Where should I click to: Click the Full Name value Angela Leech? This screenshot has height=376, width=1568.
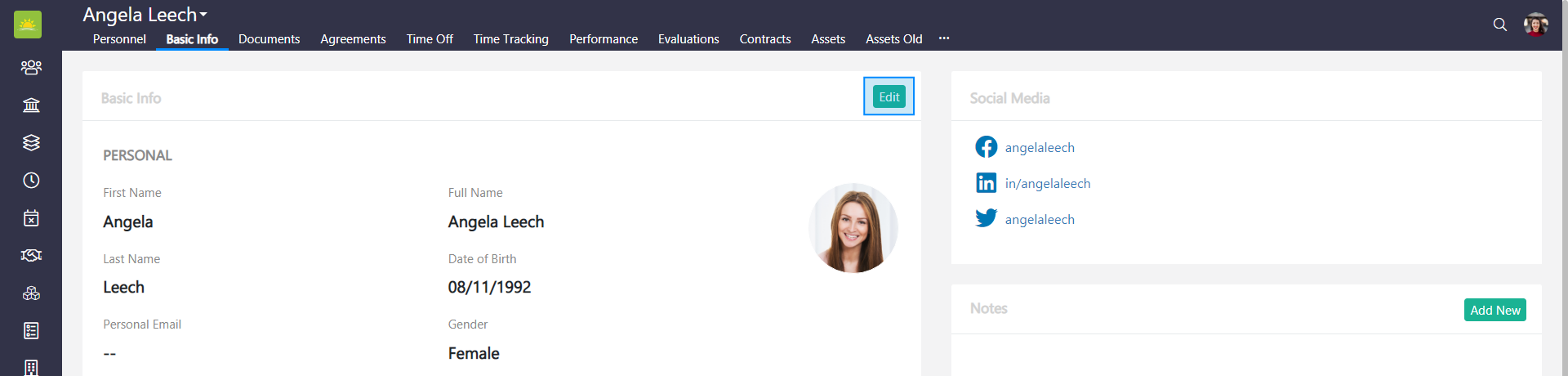[496, 222]
